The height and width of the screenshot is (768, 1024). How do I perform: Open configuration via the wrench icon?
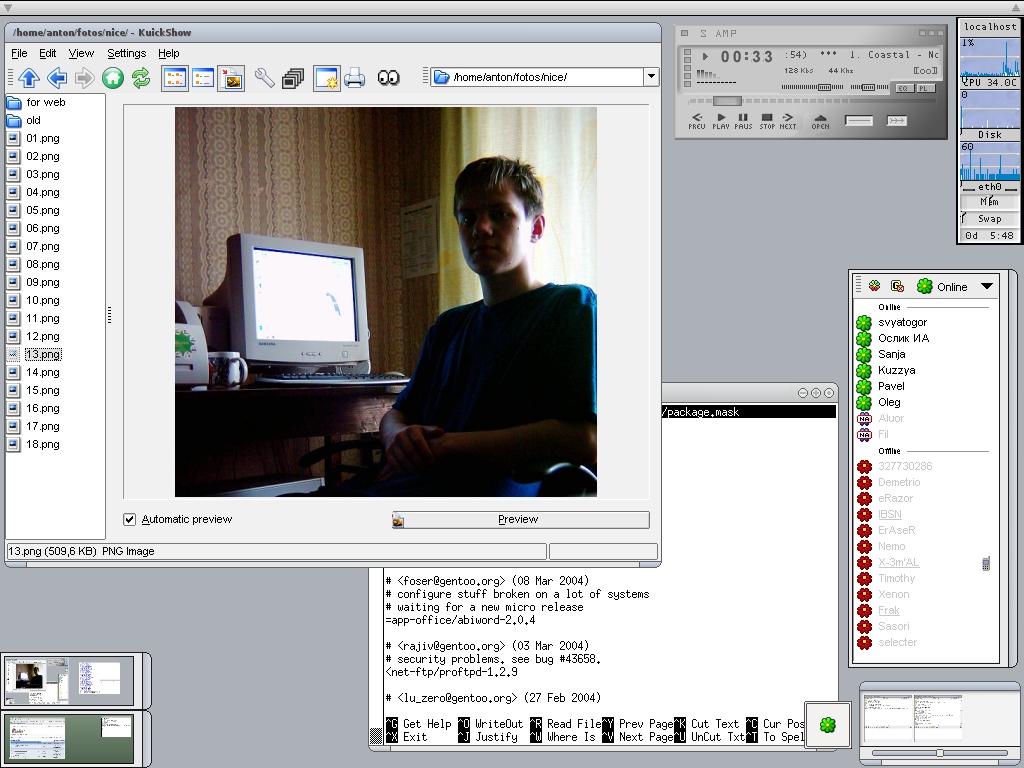[x=264, y=78]
